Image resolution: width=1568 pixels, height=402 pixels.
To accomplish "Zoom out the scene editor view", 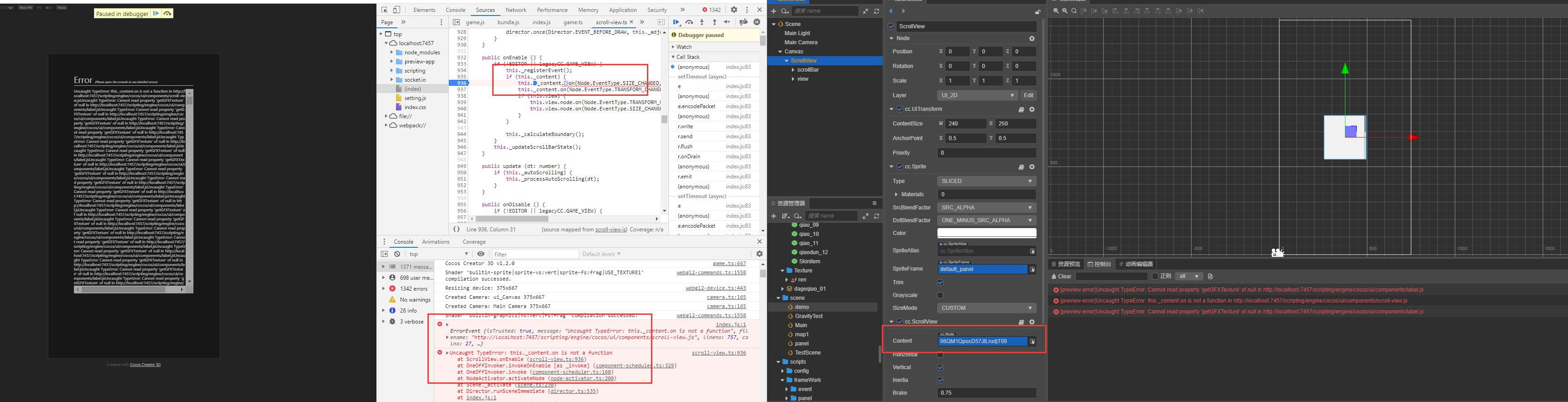I will [1065, 11].
